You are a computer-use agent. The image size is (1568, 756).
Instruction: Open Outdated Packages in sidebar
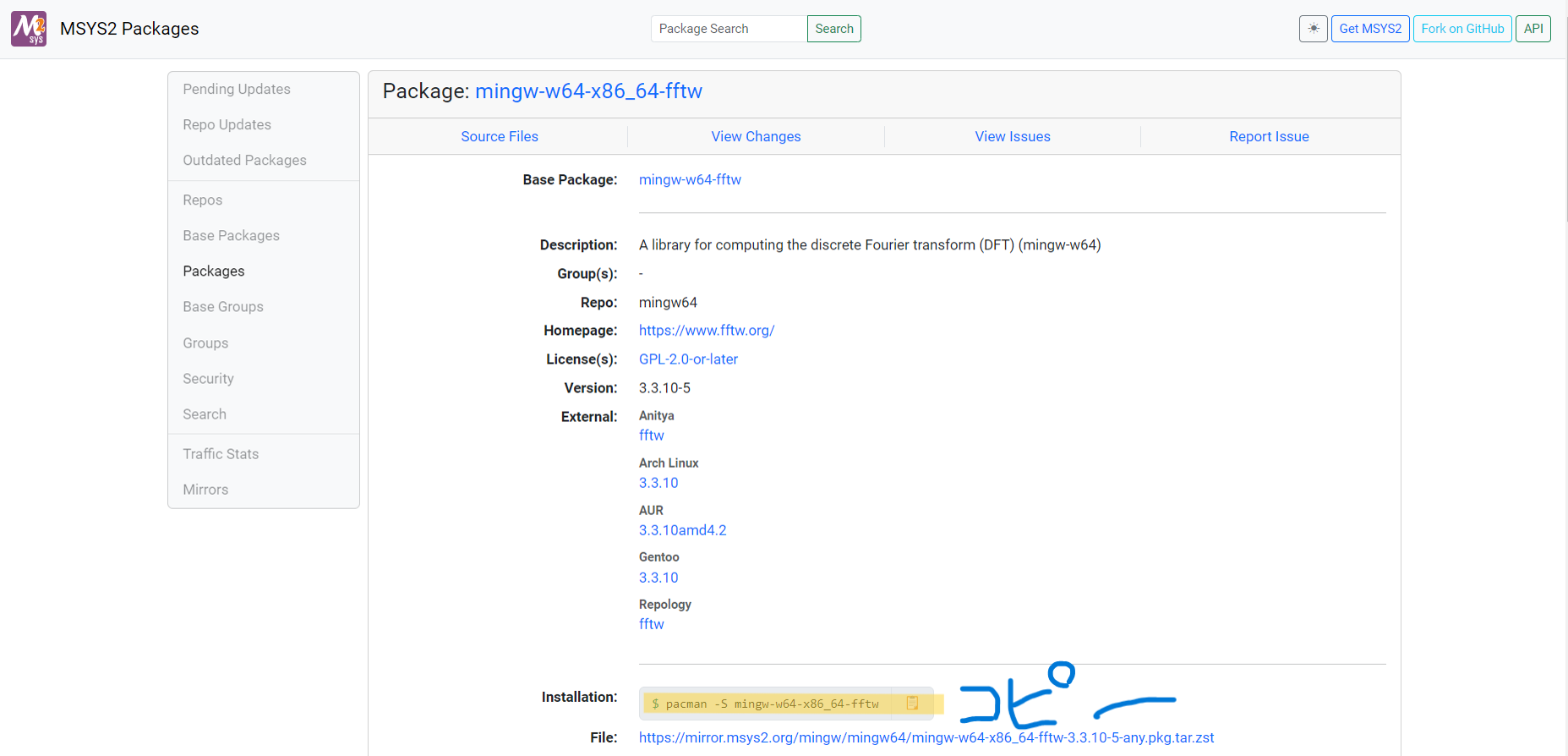coord(245,160)
